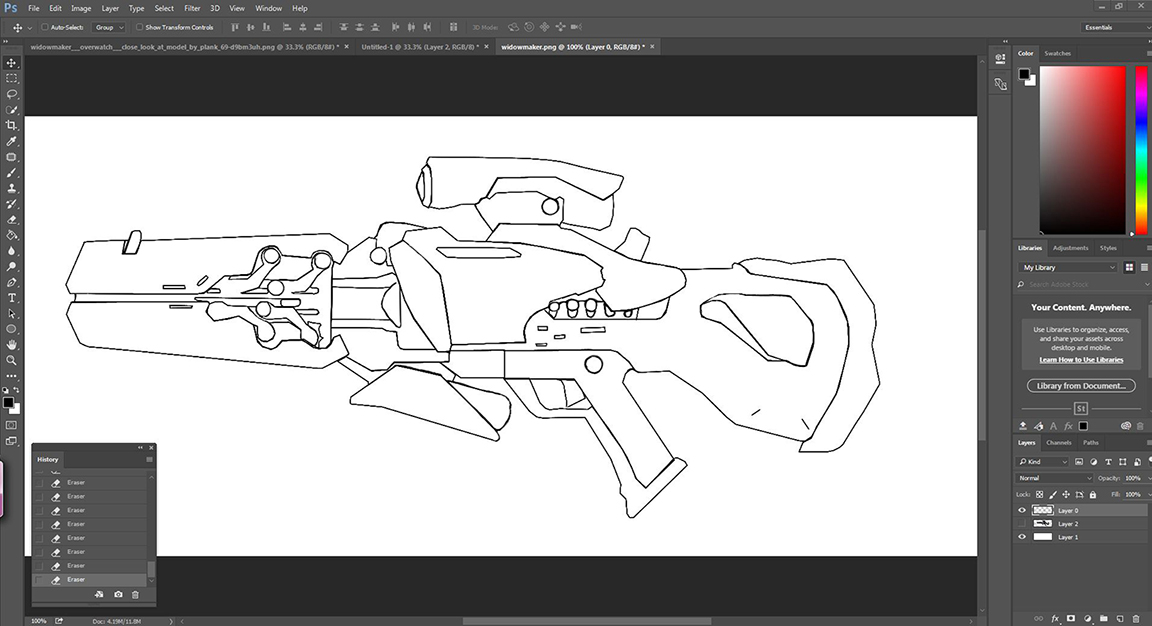Select the Hand tool
Screen dimensions: 1152x626
point(12,345)
